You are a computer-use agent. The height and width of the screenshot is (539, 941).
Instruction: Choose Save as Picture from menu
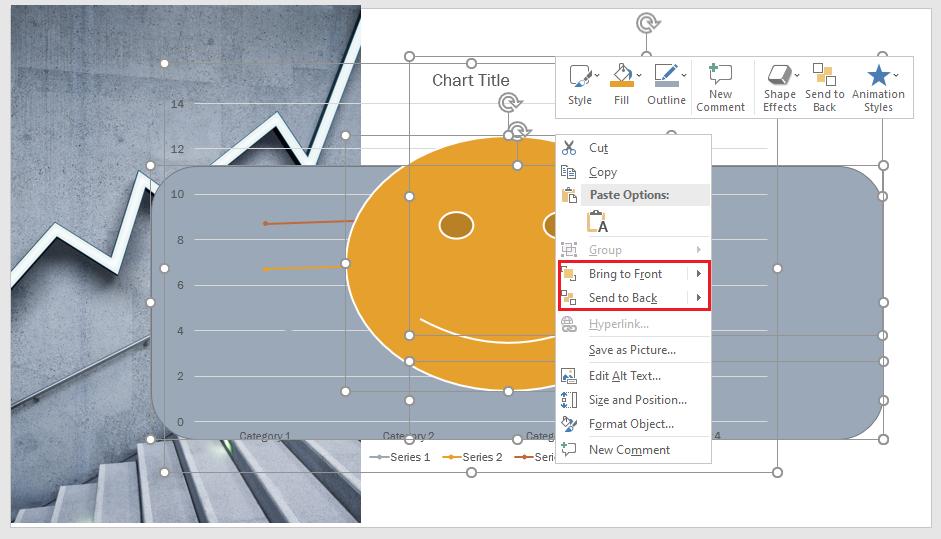pos(634,350)
